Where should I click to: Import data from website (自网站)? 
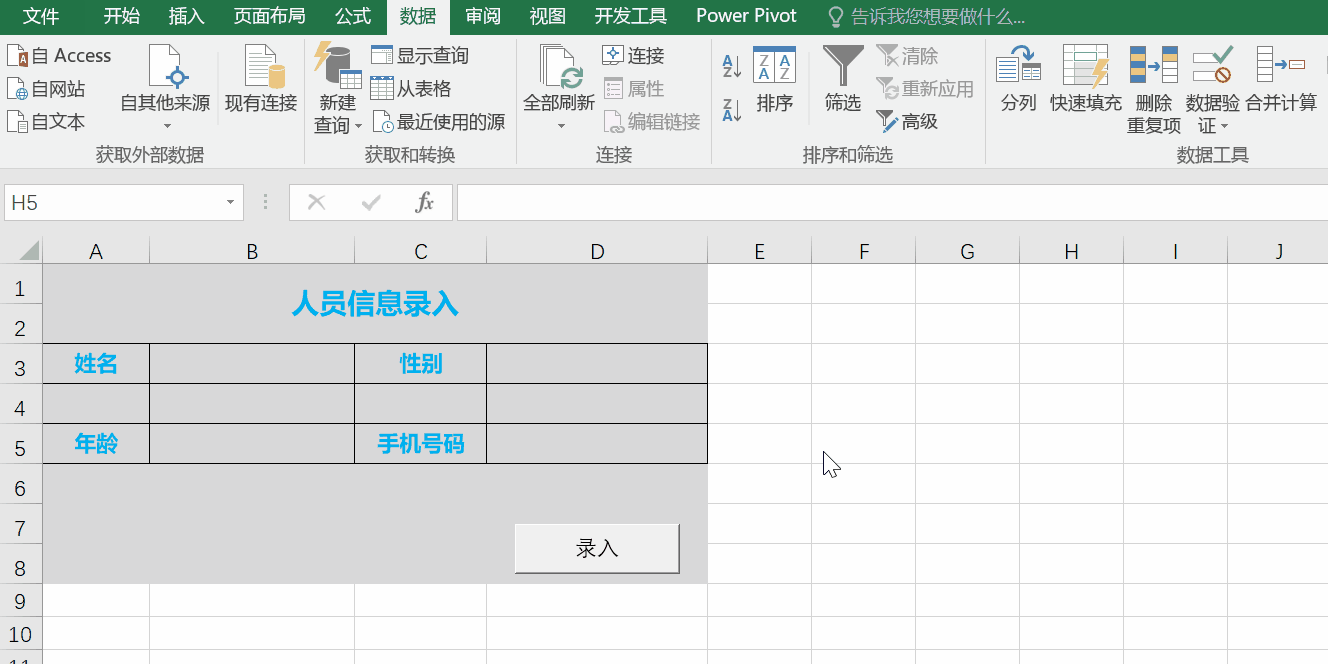[46, 89]
